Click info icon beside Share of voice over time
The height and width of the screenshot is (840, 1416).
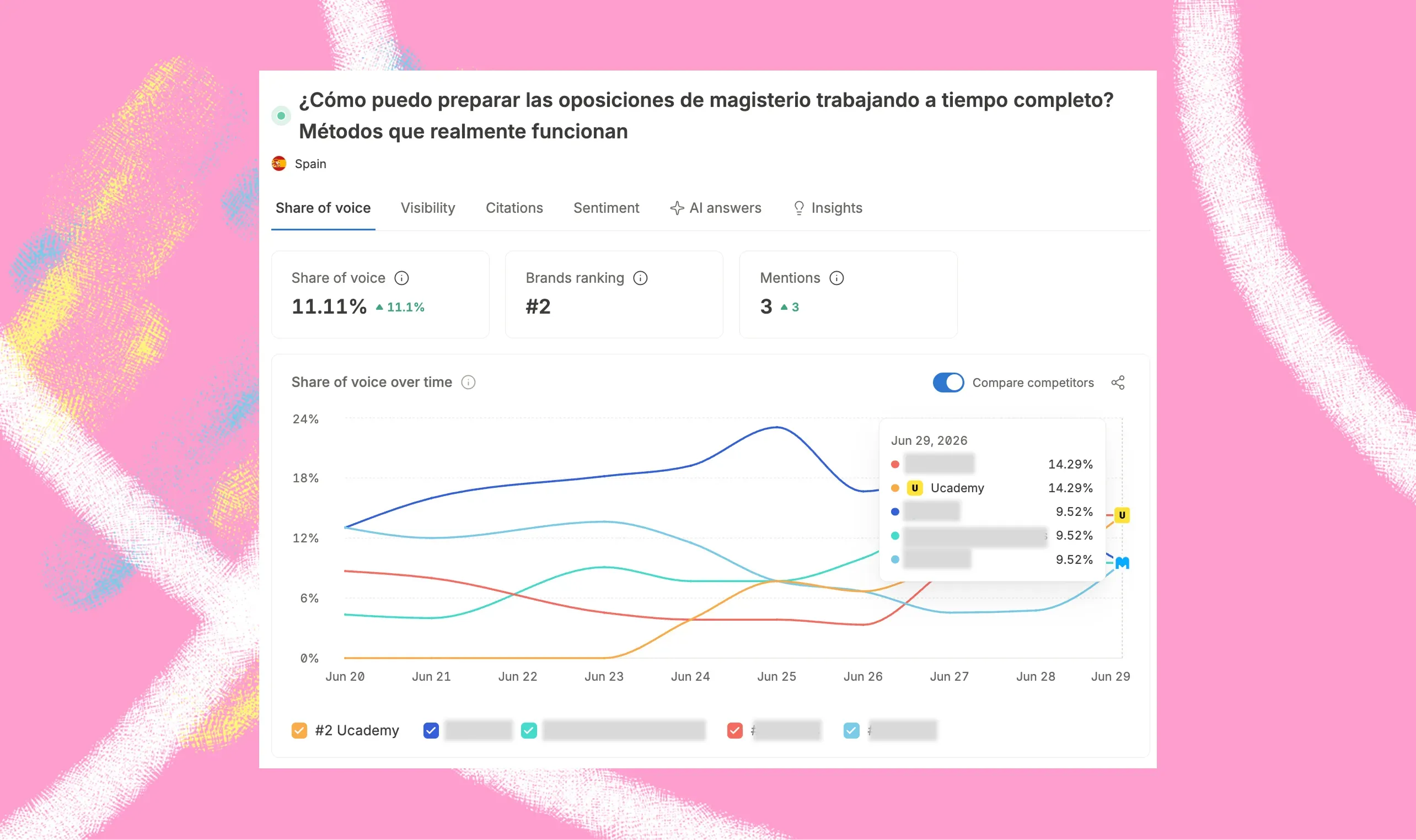tap(468, 382)
